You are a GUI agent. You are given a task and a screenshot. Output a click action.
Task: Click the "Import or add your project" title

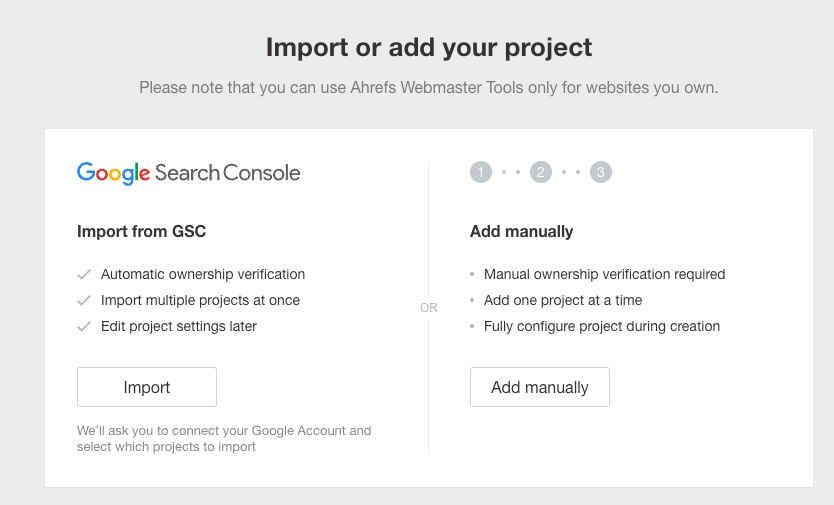(x=429, y=47)
